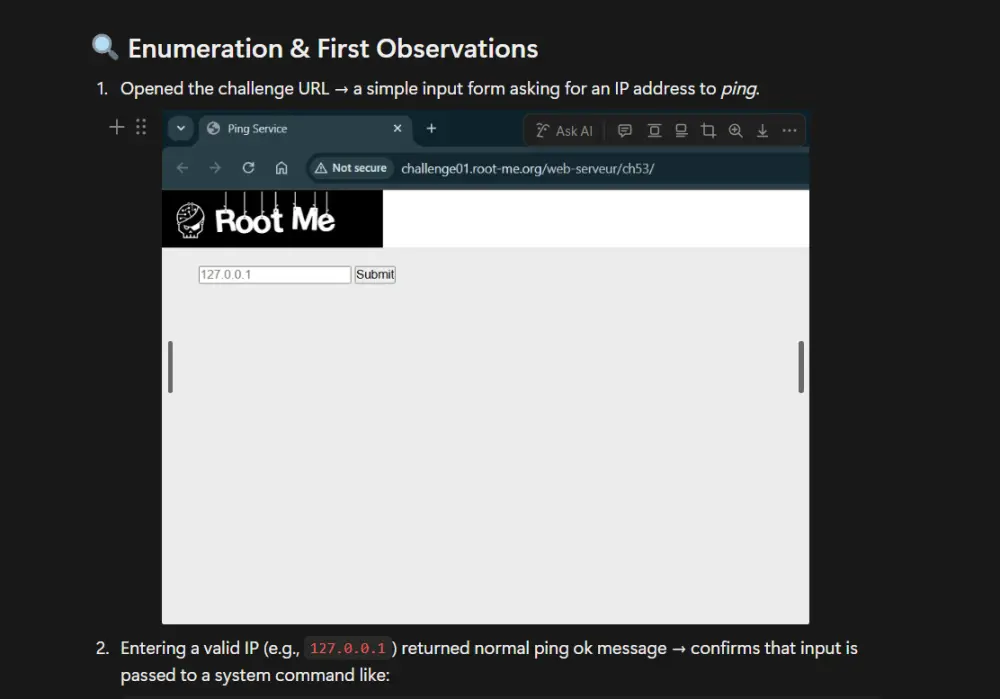Open the more options ellipsis menu
Image resolution: width=1000 pixels, height=699 pixels.
click(790, 131)
